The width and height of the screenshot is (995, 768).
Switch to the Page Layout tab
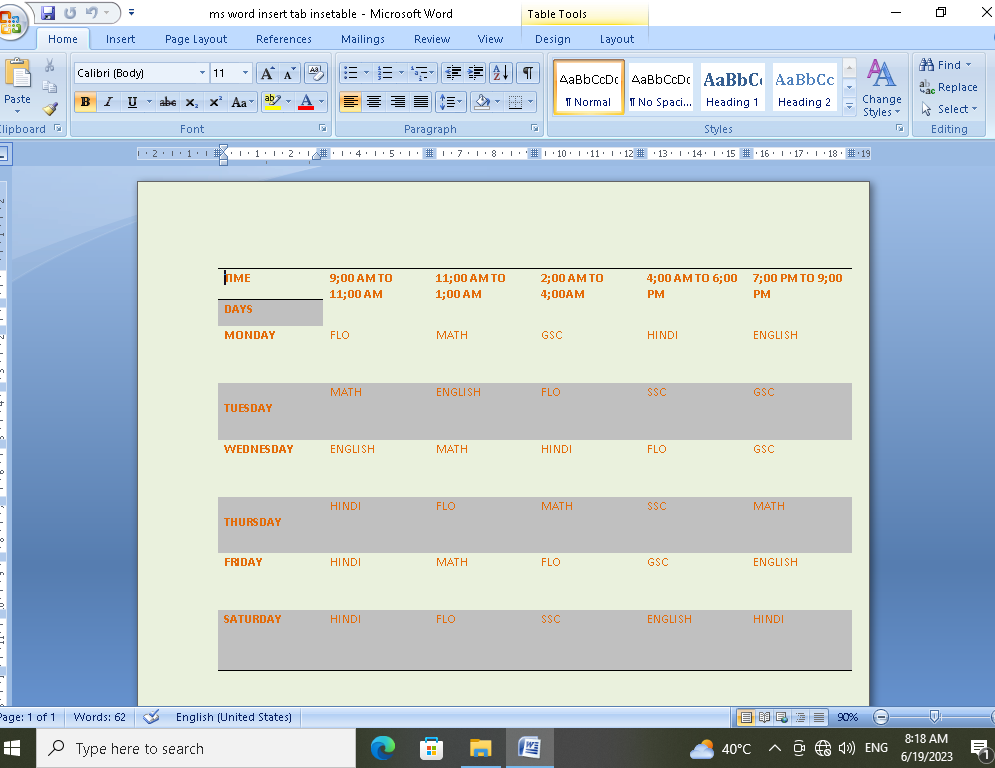pyautogui.click(x=196, y=39)
